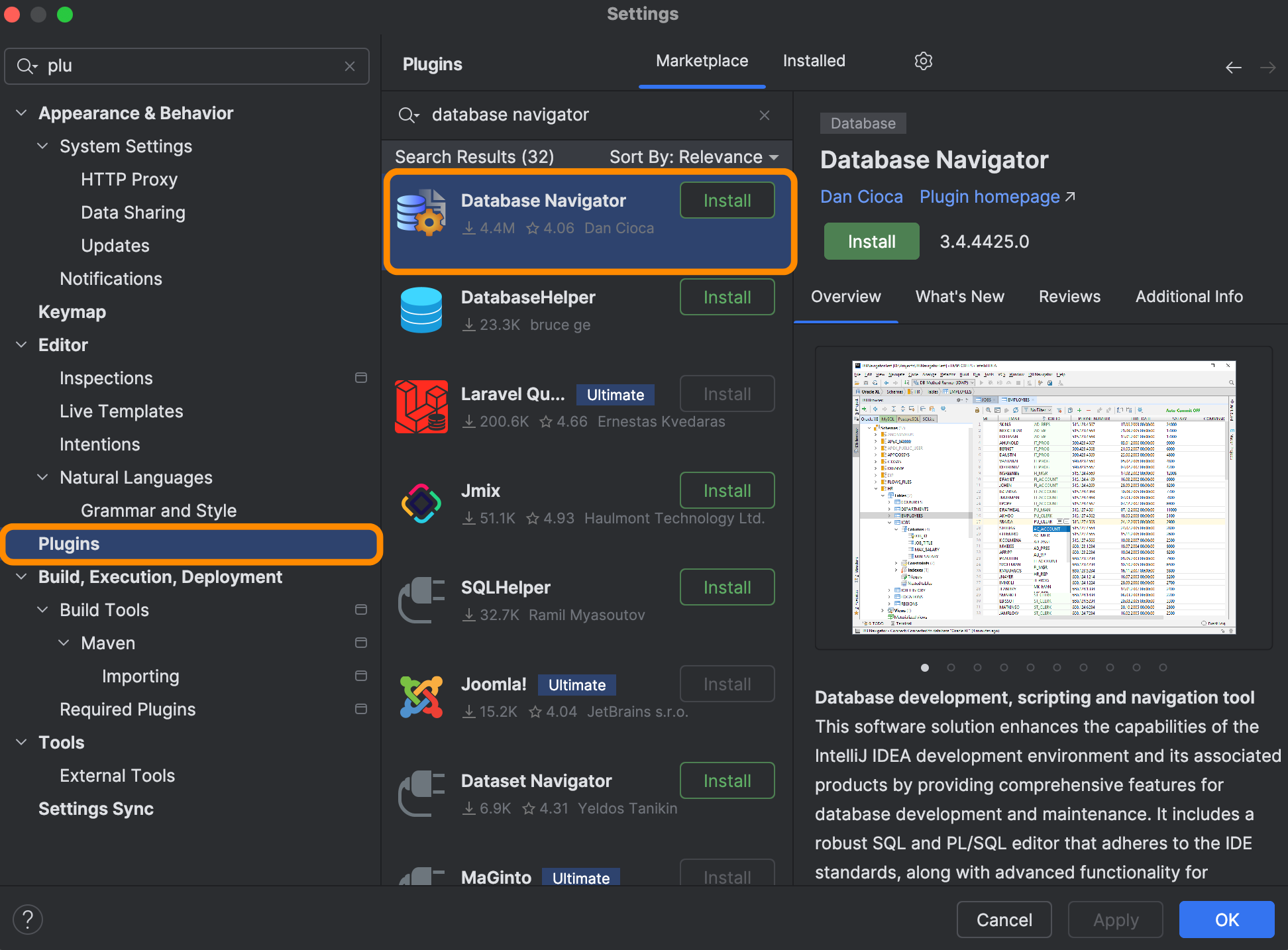Collapse the Build Tools node
The image size is (1288, 950).
click(42, 610)
